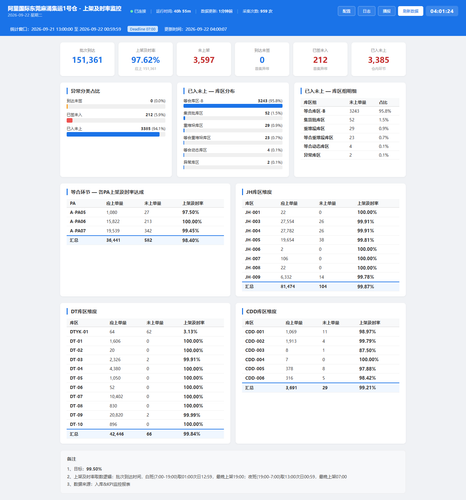Click the 04:01:24 clock display
The height and width of the screenshot is (500, 466).
click(x=442, y=11)
